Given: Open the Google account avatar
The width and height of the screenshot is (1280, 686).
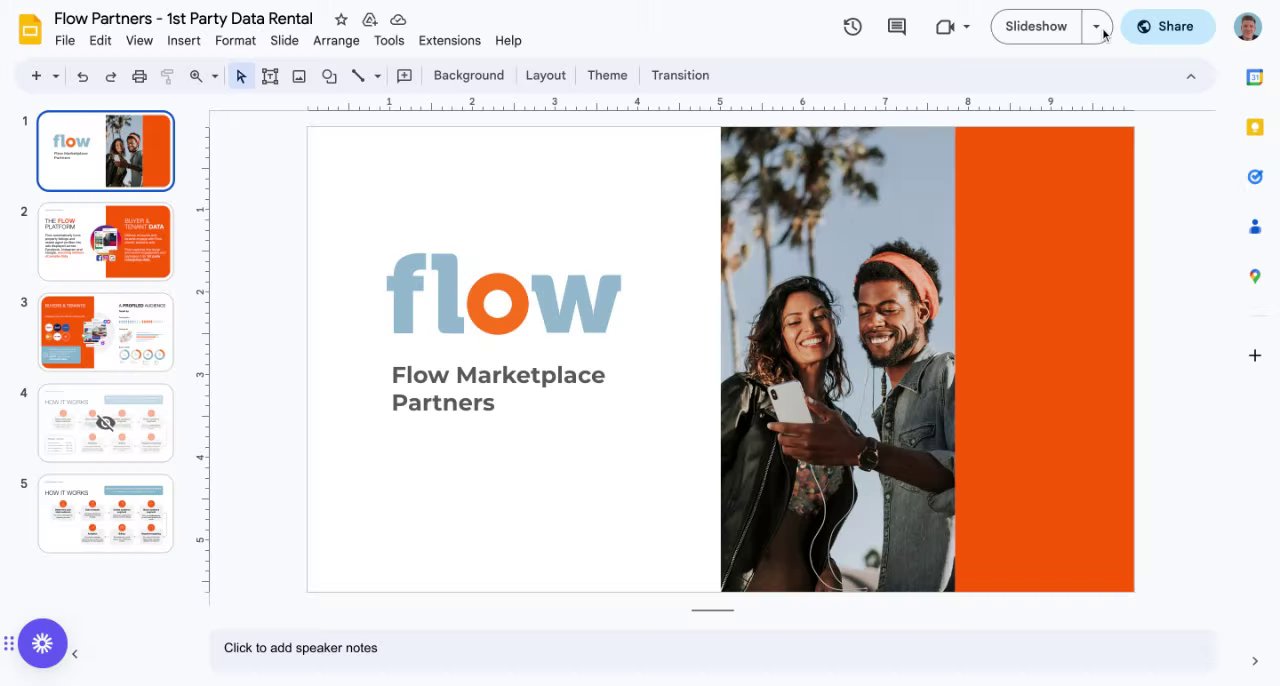Looking at the screenshot, I should click(1247, 27).
